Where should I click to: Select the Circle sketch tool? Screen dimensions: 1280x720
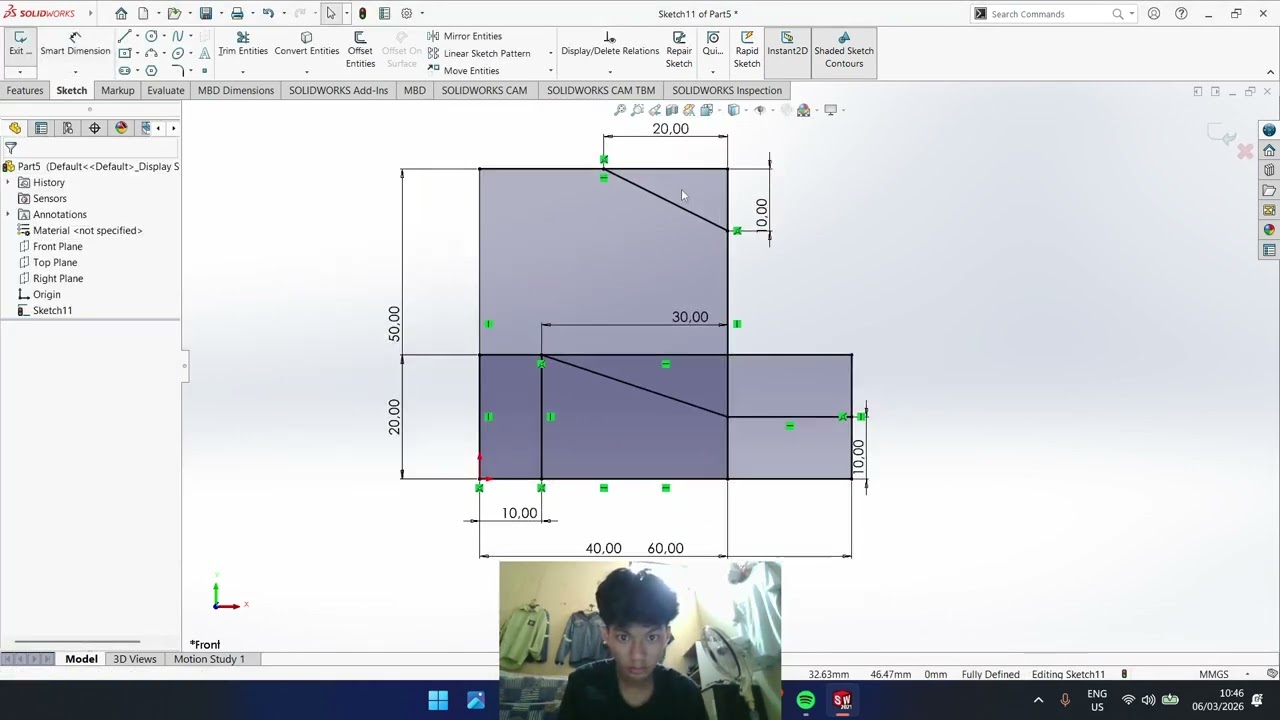(x=151, y=36)
